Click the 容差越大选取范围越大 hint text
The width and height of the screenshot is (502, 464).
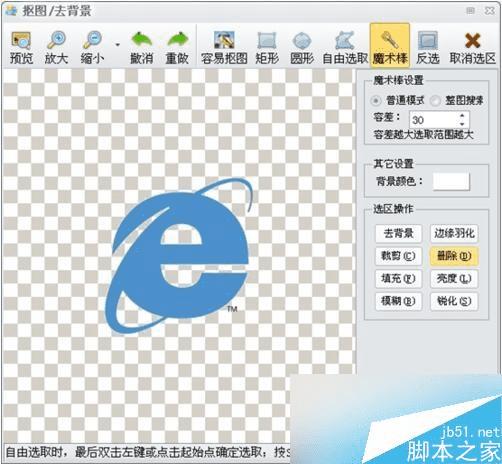click(x=423, y=135)
